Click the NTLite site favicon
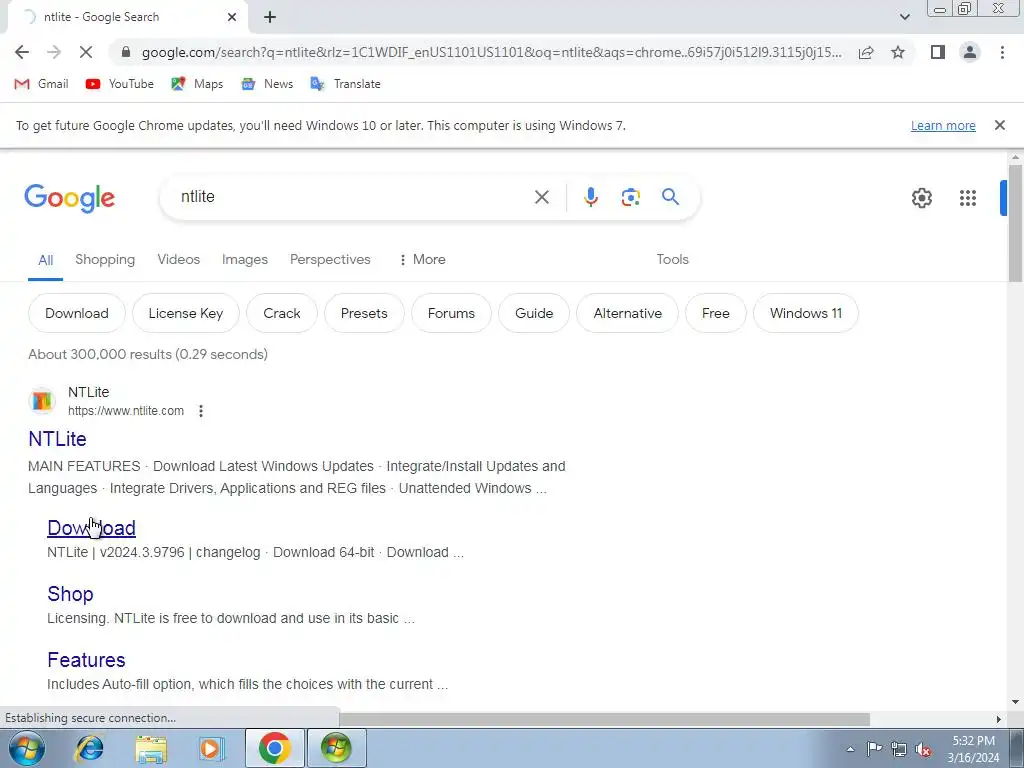This screenshot has width=1024, height=768. click(42, 401)
